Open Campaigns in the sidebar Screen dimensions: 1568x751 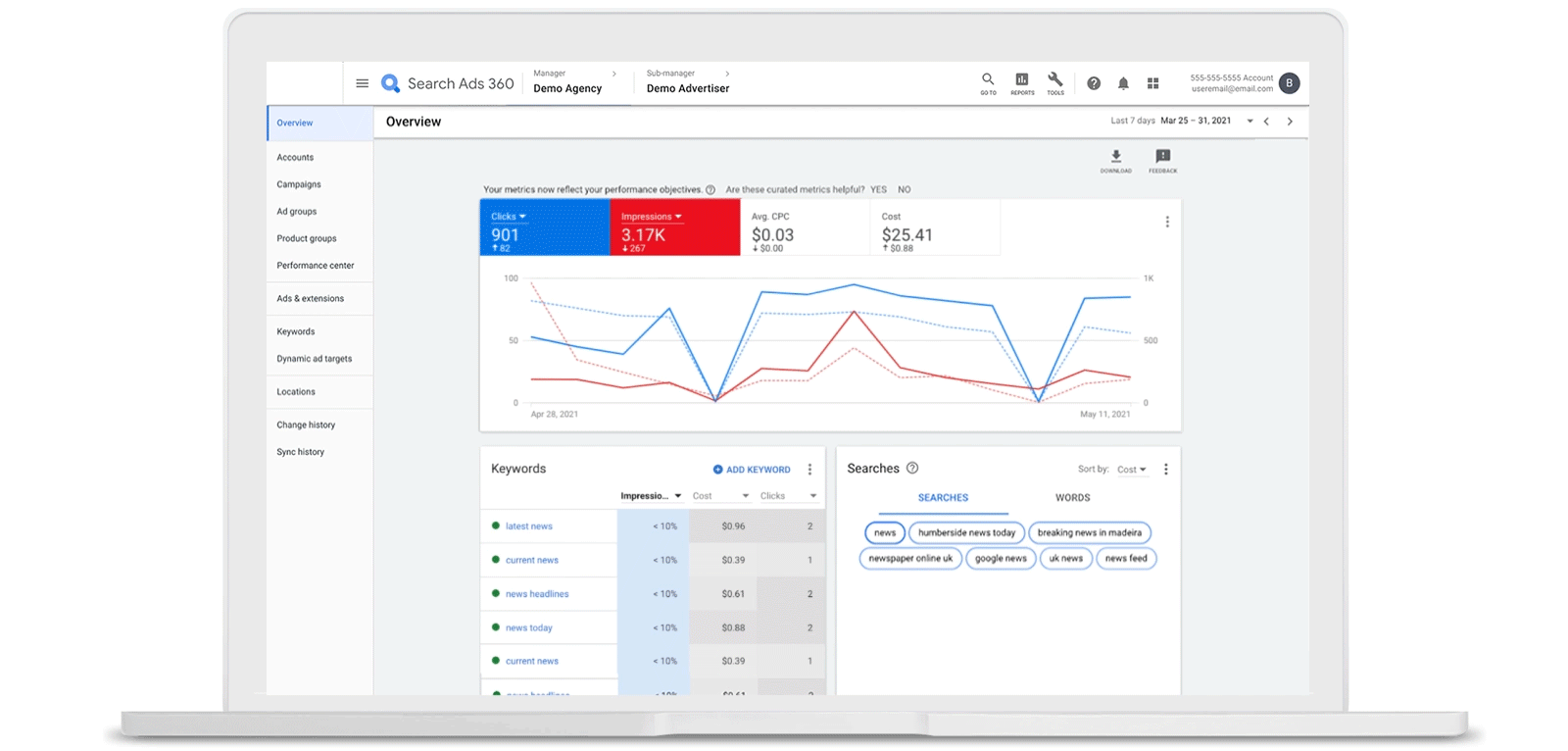(299, 184)
